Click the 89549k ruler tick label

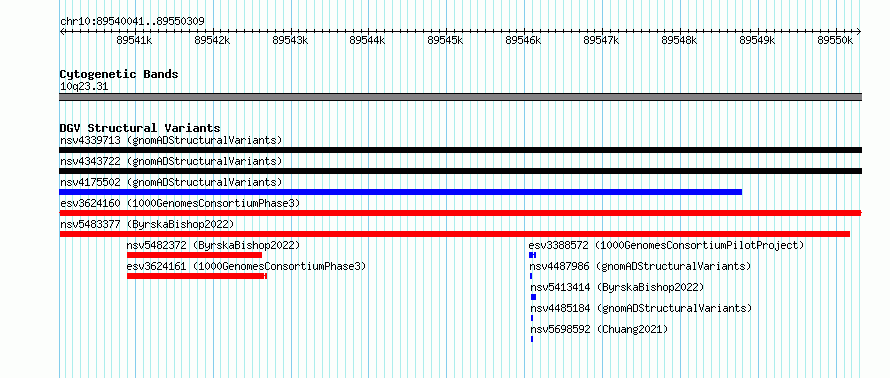pyautogui.click(x=757, y=40)
